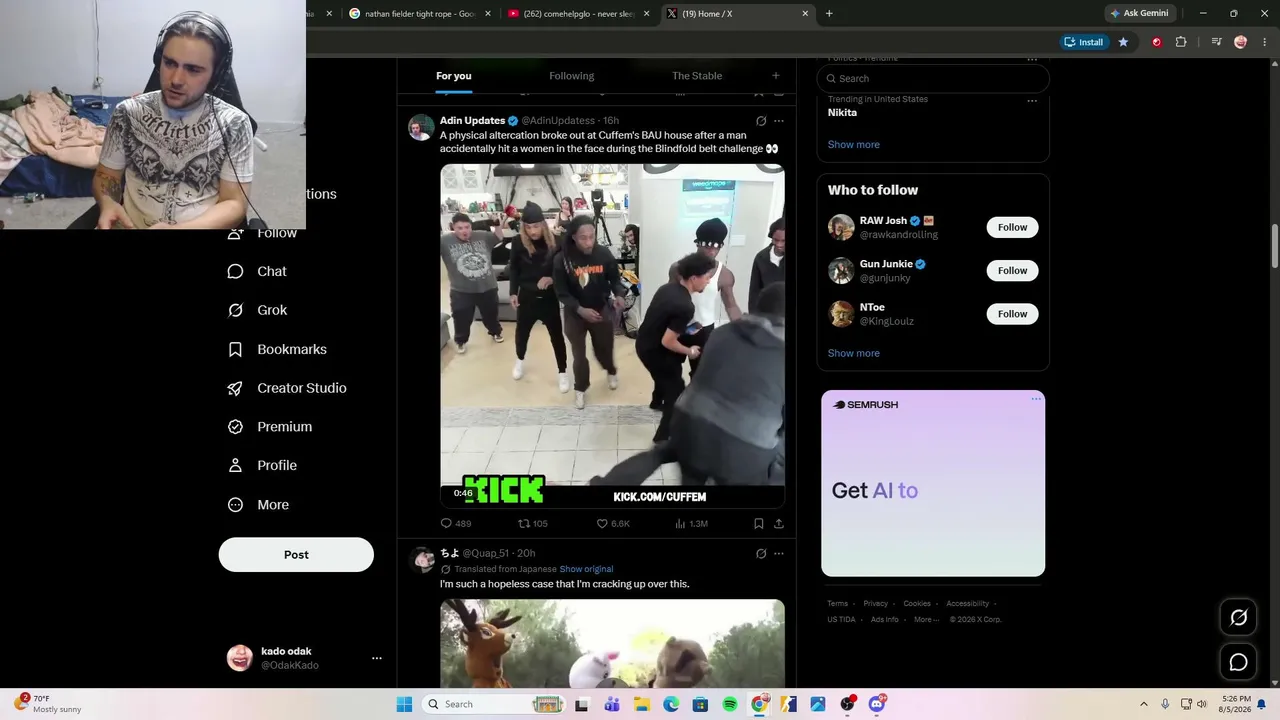Image resolution: width=1280 pixels, height=720 pixels.
Task: Reply to the Adin Updates post
Action: [446, 523]
